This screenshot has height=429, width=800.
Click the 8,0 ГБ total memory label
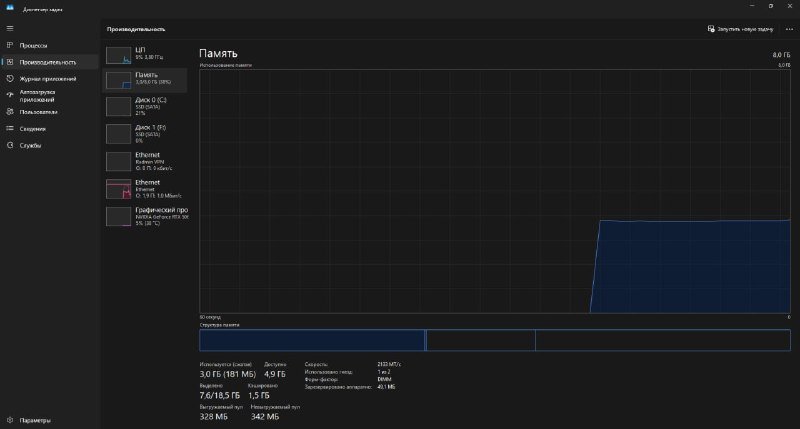[x=781, y=55]
